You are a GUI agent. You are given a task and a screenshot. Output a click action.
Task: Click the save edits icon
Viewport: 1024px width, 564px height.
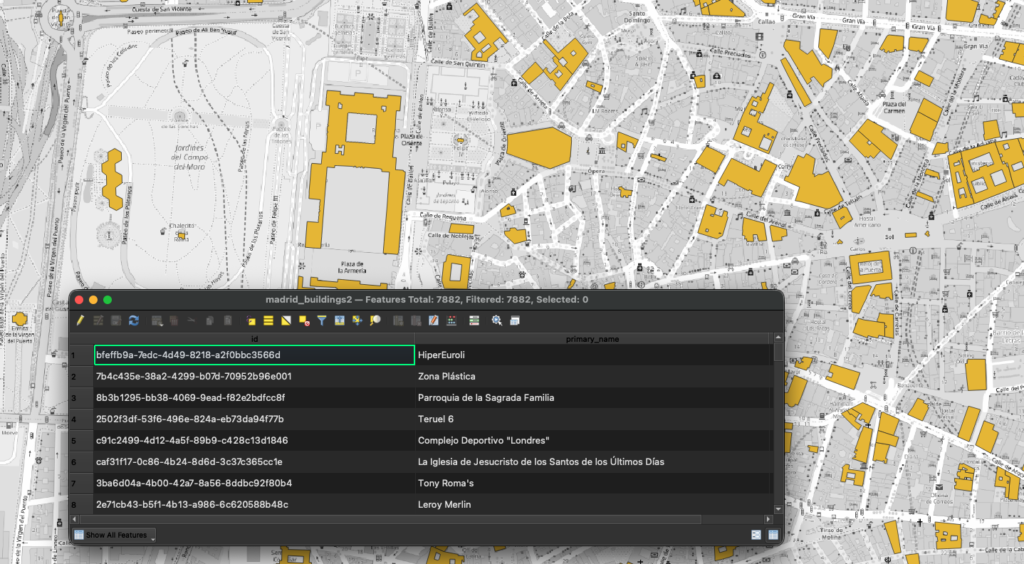pos(116,321)
